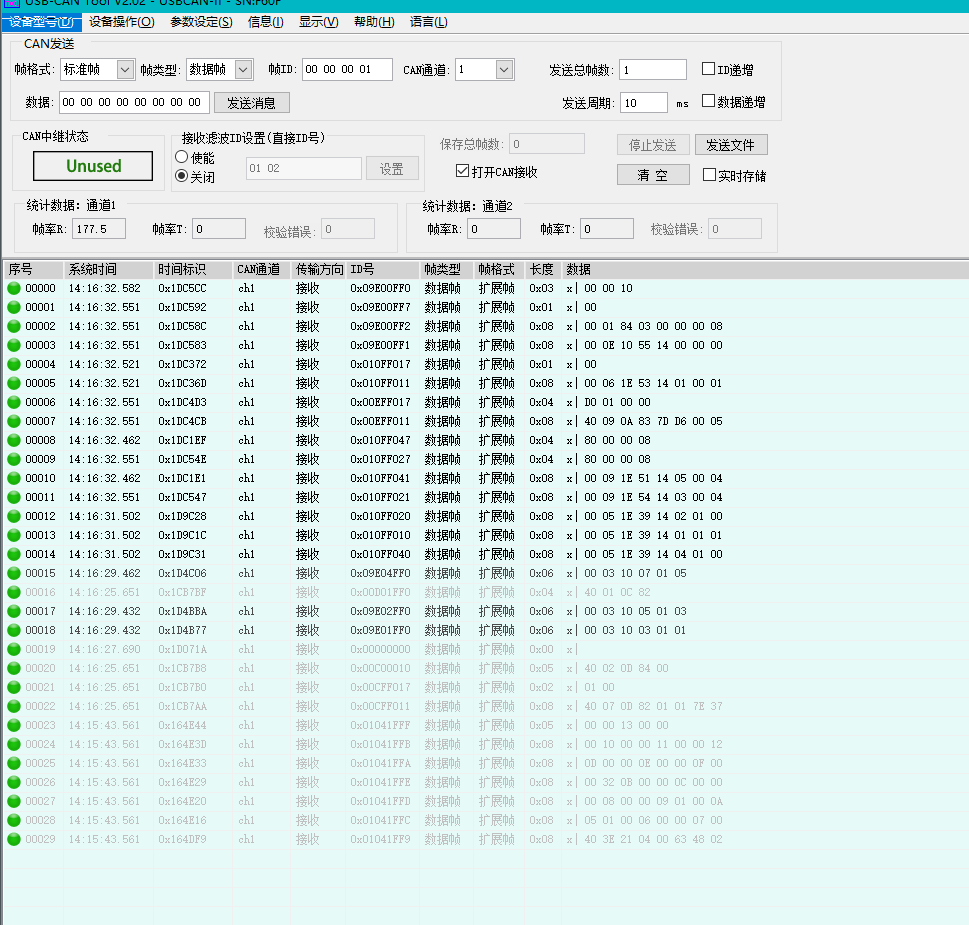Click the CAN通道 column header
Screen dimensions: 969x925
pyautogui.click(x=261, y=269)
